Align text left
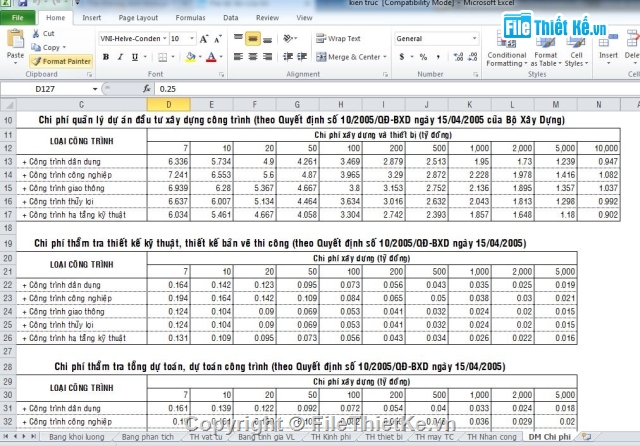The height and width of the screenshot is (446, 640). pyautogui.click(x=238, y=57)
